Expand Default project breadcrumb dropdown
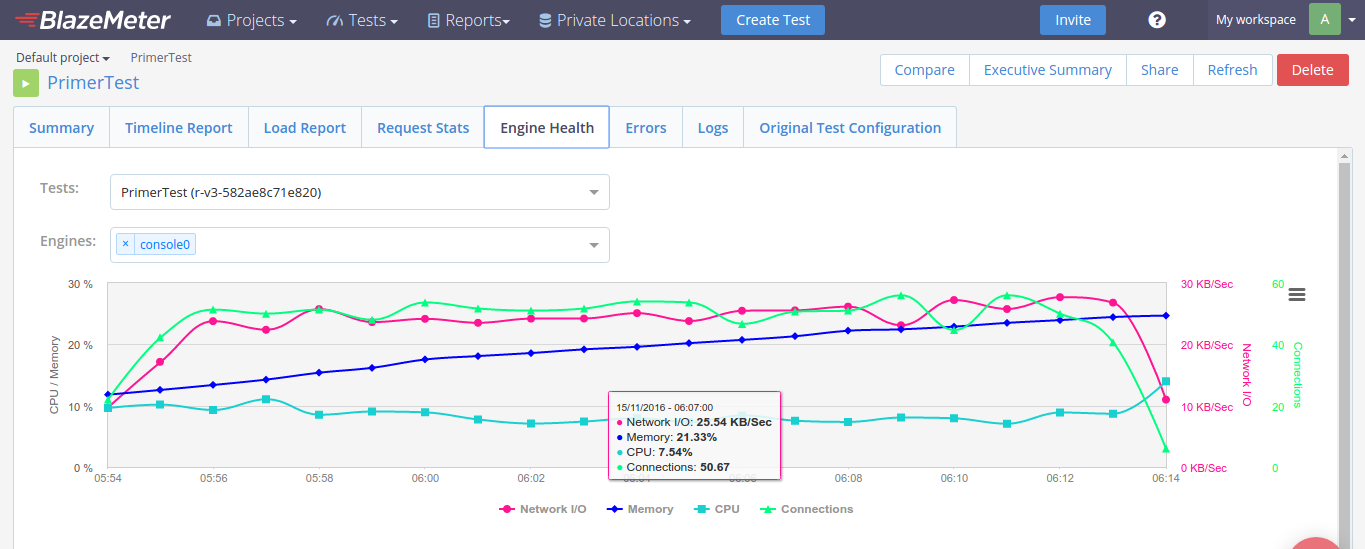 pos(62,58)
